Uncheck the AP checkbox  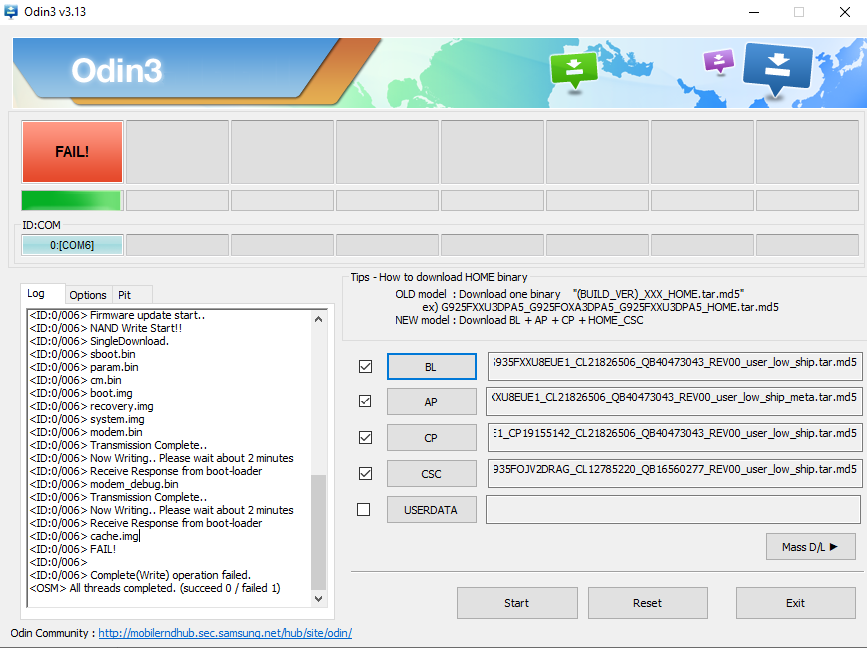click(365, 402)
